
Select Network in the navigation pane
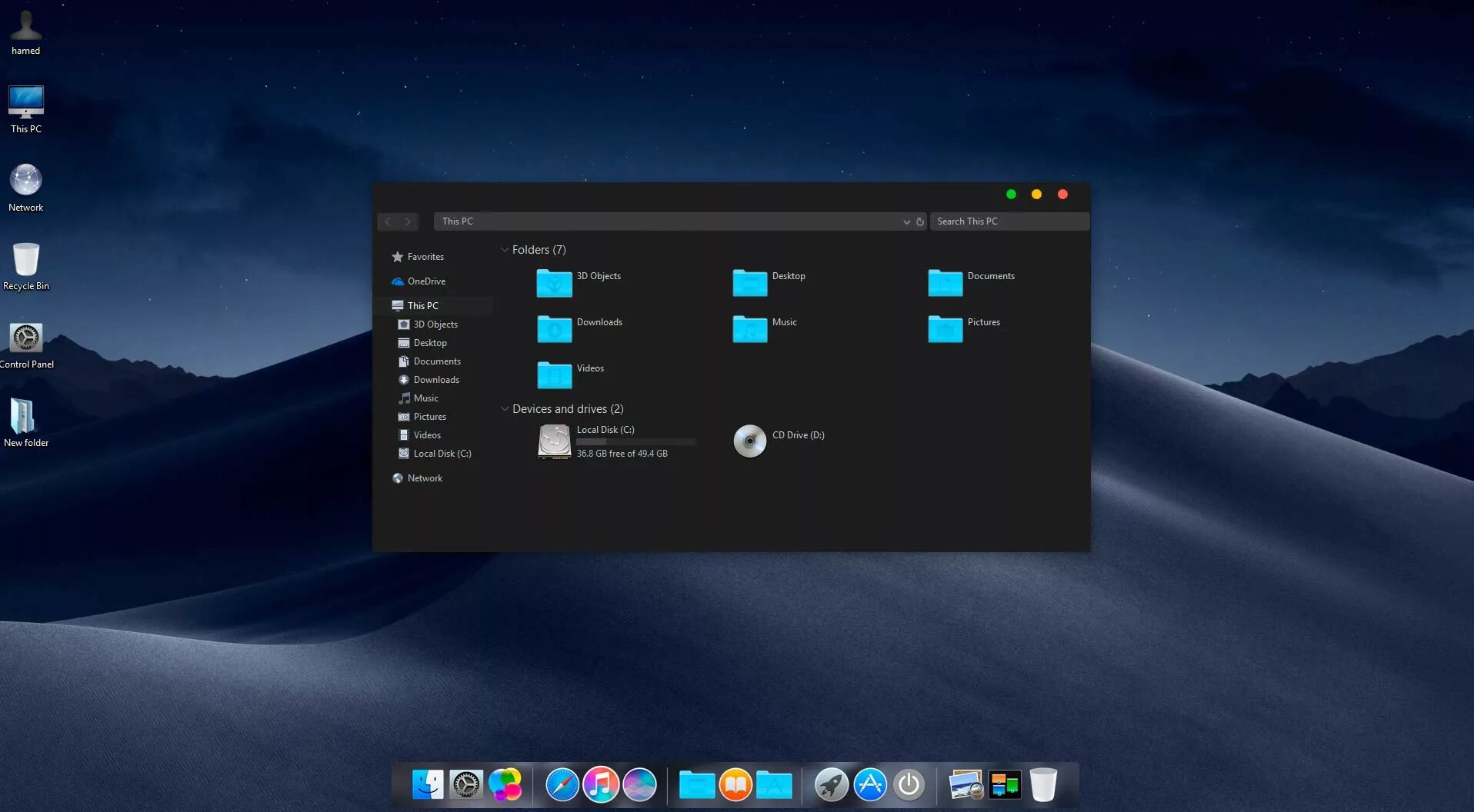point(417,478)
